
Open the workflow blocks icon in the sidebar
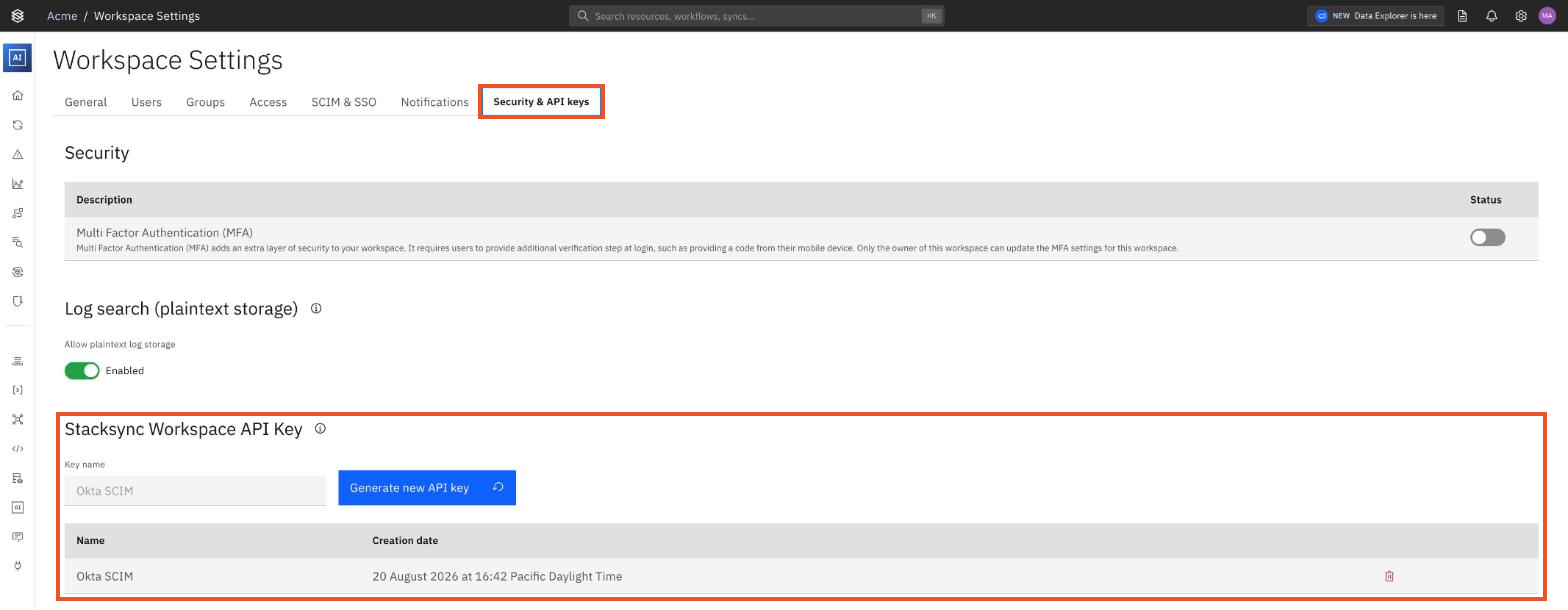pyautogui.click(x=17, y=213)
